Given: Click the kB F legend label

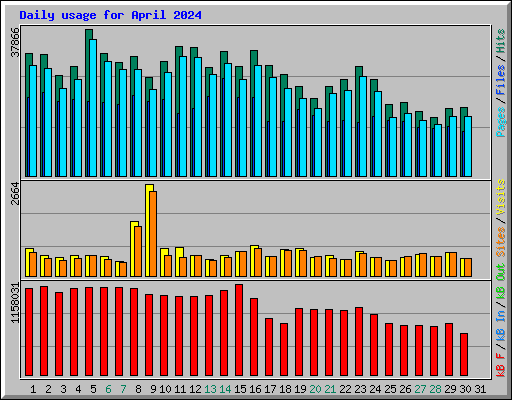Looking at the screenshot, I should click(501, 364).
